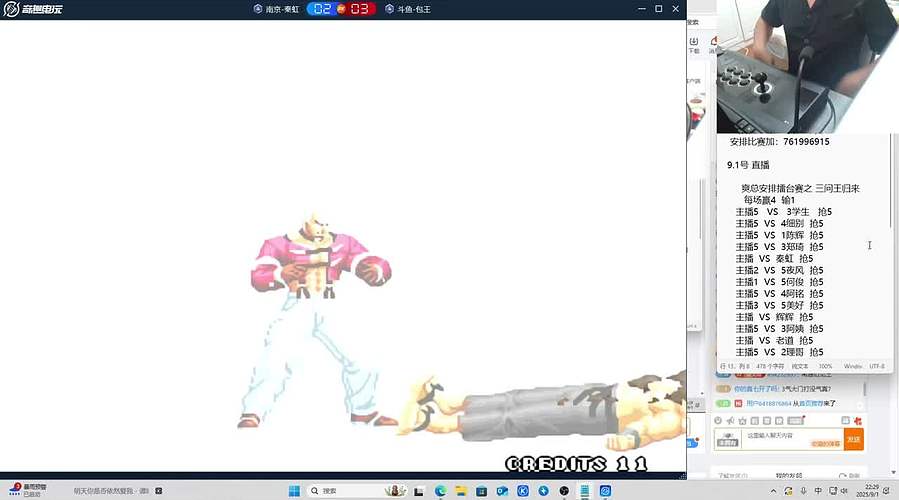
Task: Click UTF-8 encoding in Notepad status bar
Action: click(x=877, y=366)
